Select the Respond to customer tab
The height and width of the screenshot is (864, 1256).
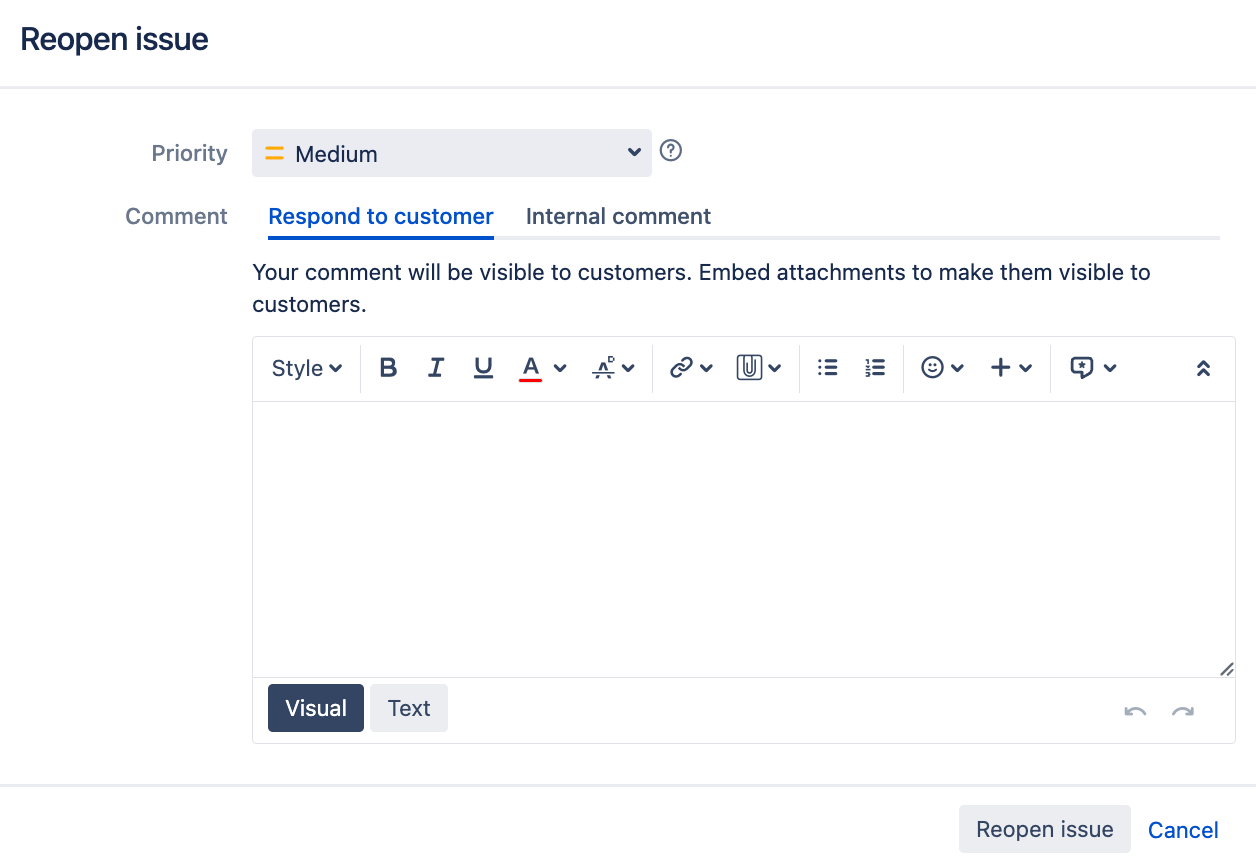[381, 216]
